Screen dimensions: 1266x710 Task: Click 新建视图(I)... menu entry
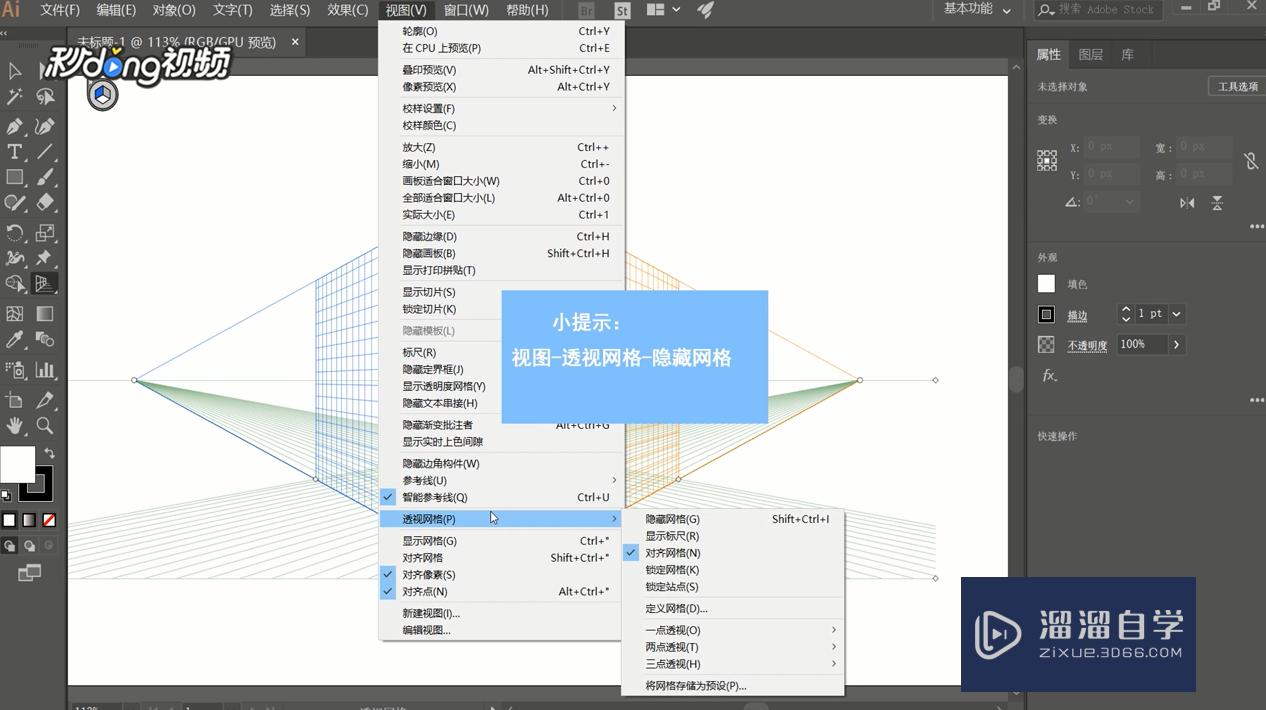coord(501,613)
